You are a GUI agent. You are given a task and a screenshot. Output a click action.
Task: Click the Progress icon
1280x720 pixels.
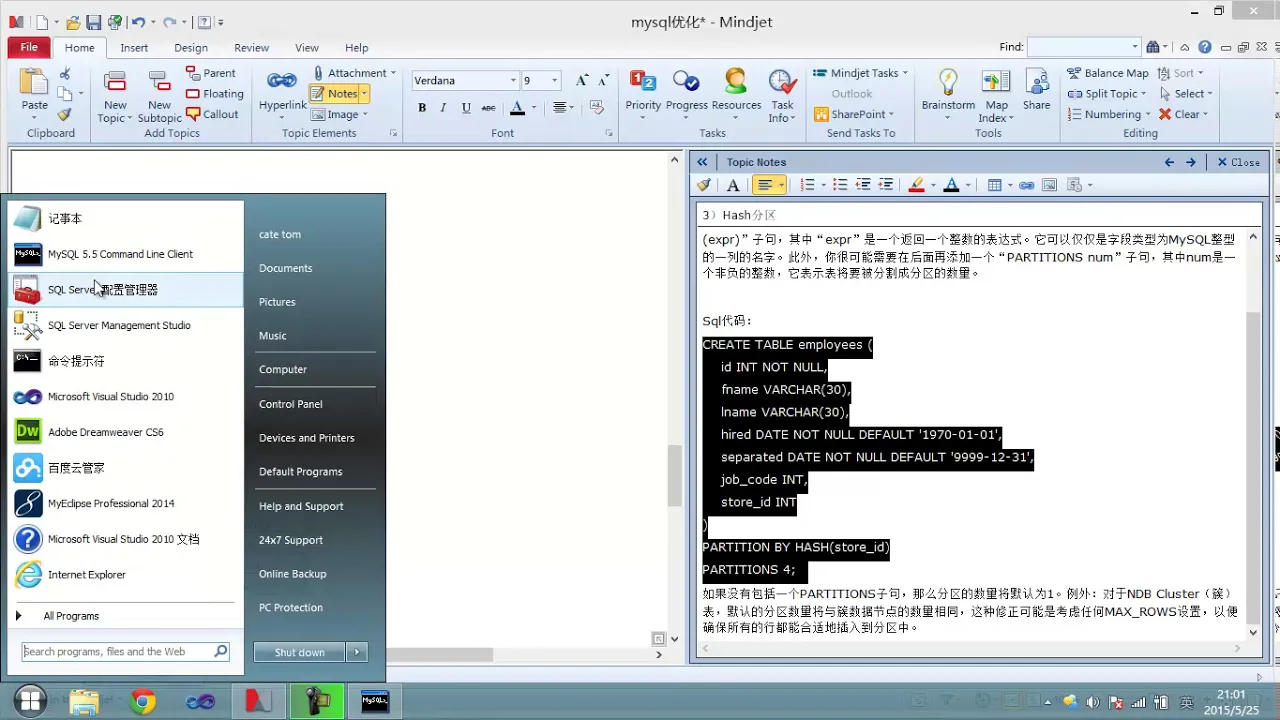click(x=686, y=81)
